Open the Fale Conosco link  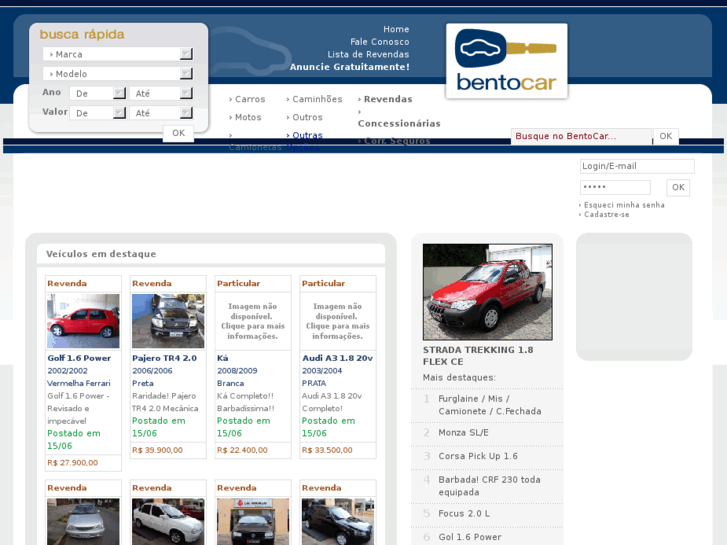(379, 42)
